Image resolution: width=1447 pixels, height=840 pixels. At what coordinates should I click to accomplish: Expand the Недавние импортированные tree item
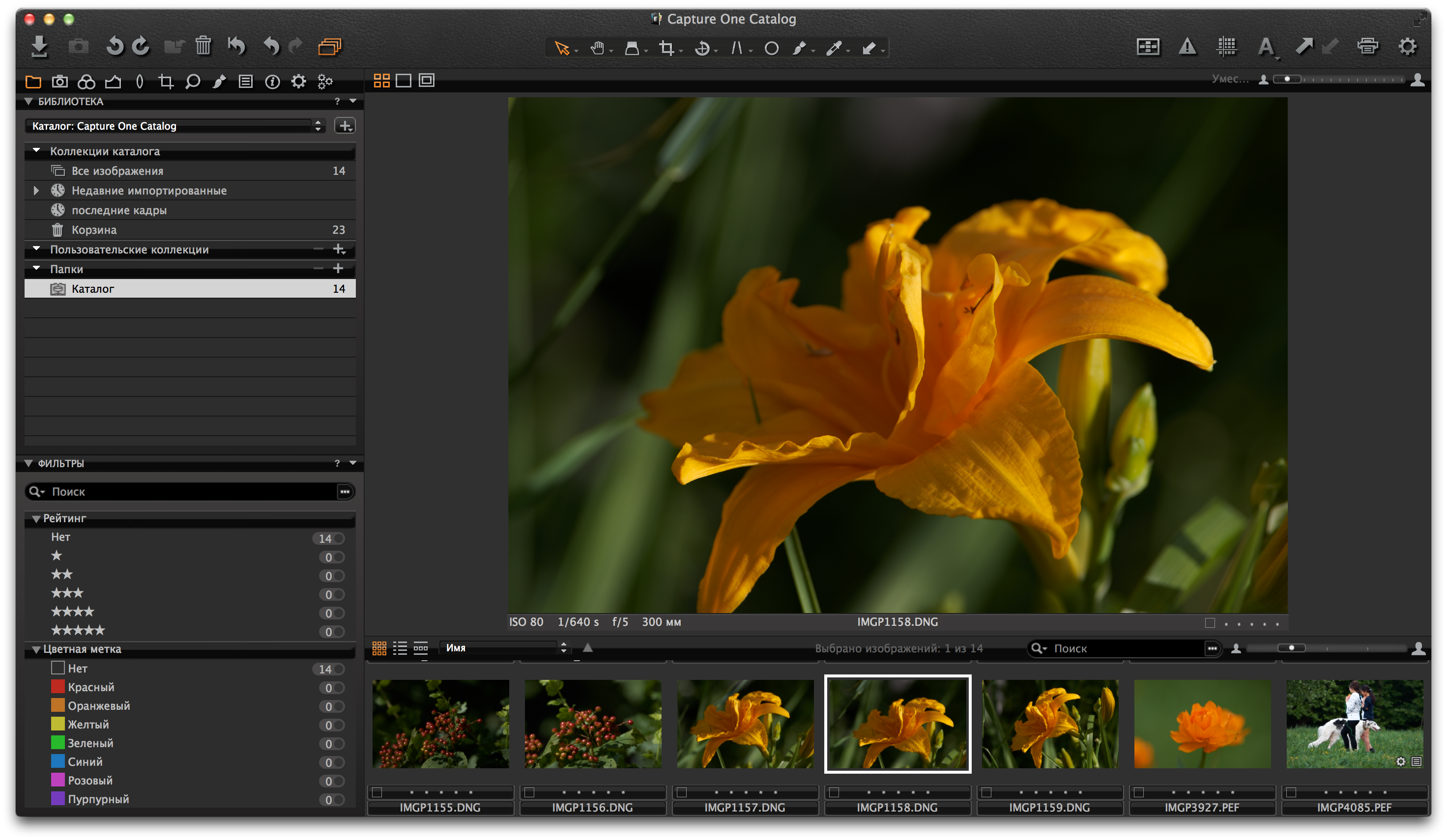pos(36,191)
